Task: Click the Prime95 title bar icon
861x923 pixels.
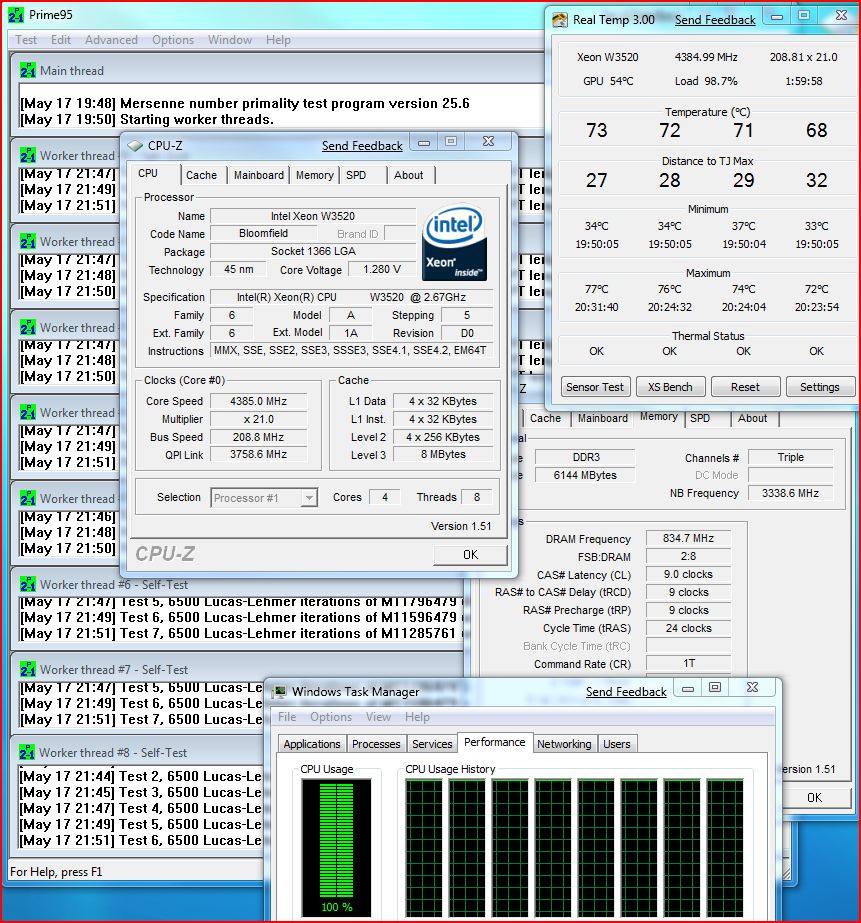Action: click(x=16, y=15)
